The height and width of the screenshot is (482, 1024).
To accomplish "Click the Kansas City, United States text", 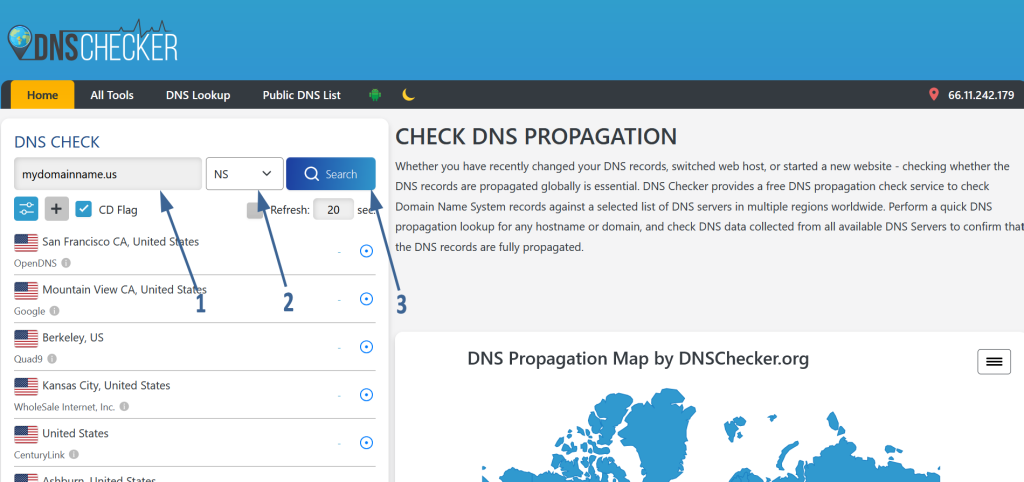I will pyautogui.click(x=106, y=385).
